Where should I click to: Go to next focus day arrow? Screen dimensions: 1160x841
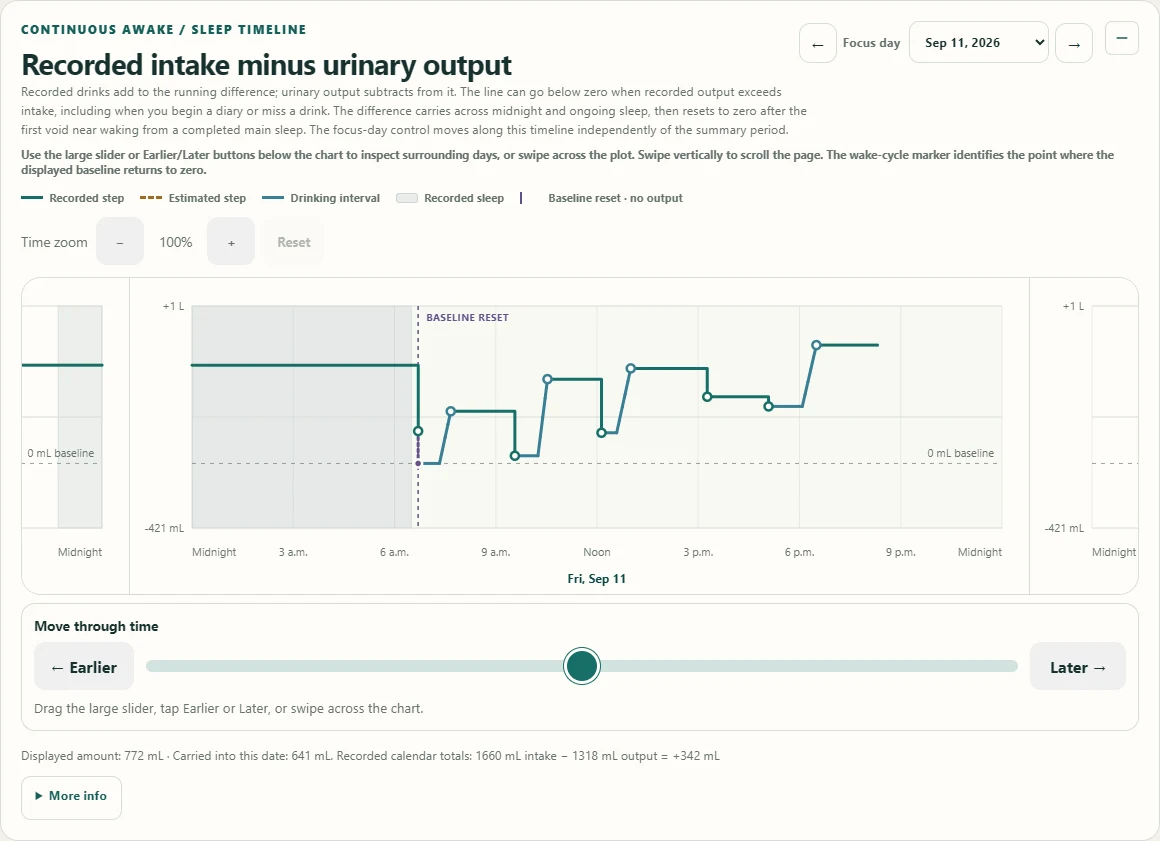pos(1074,43)
